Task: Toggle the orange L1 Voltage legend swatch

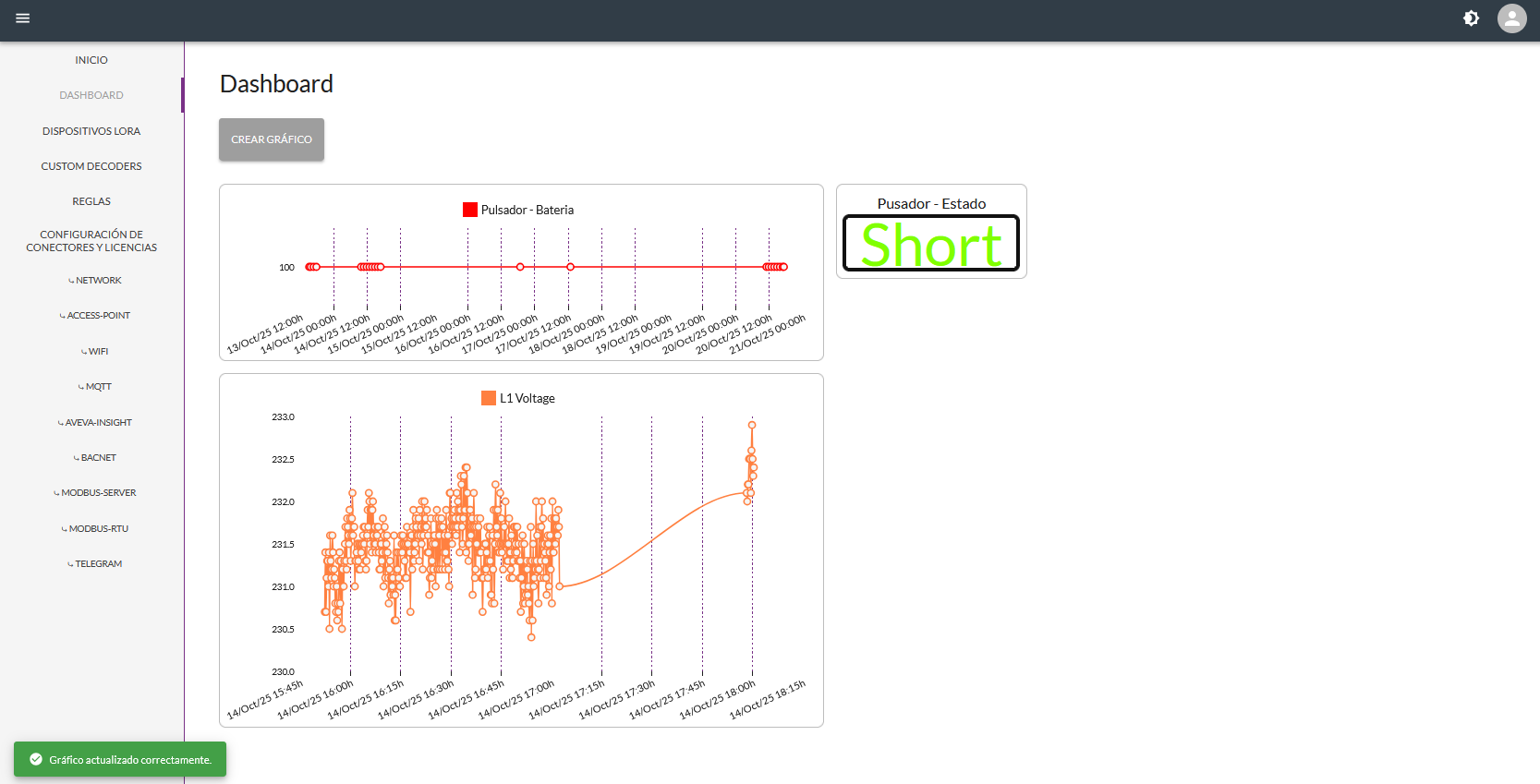Action: point(489,398)
